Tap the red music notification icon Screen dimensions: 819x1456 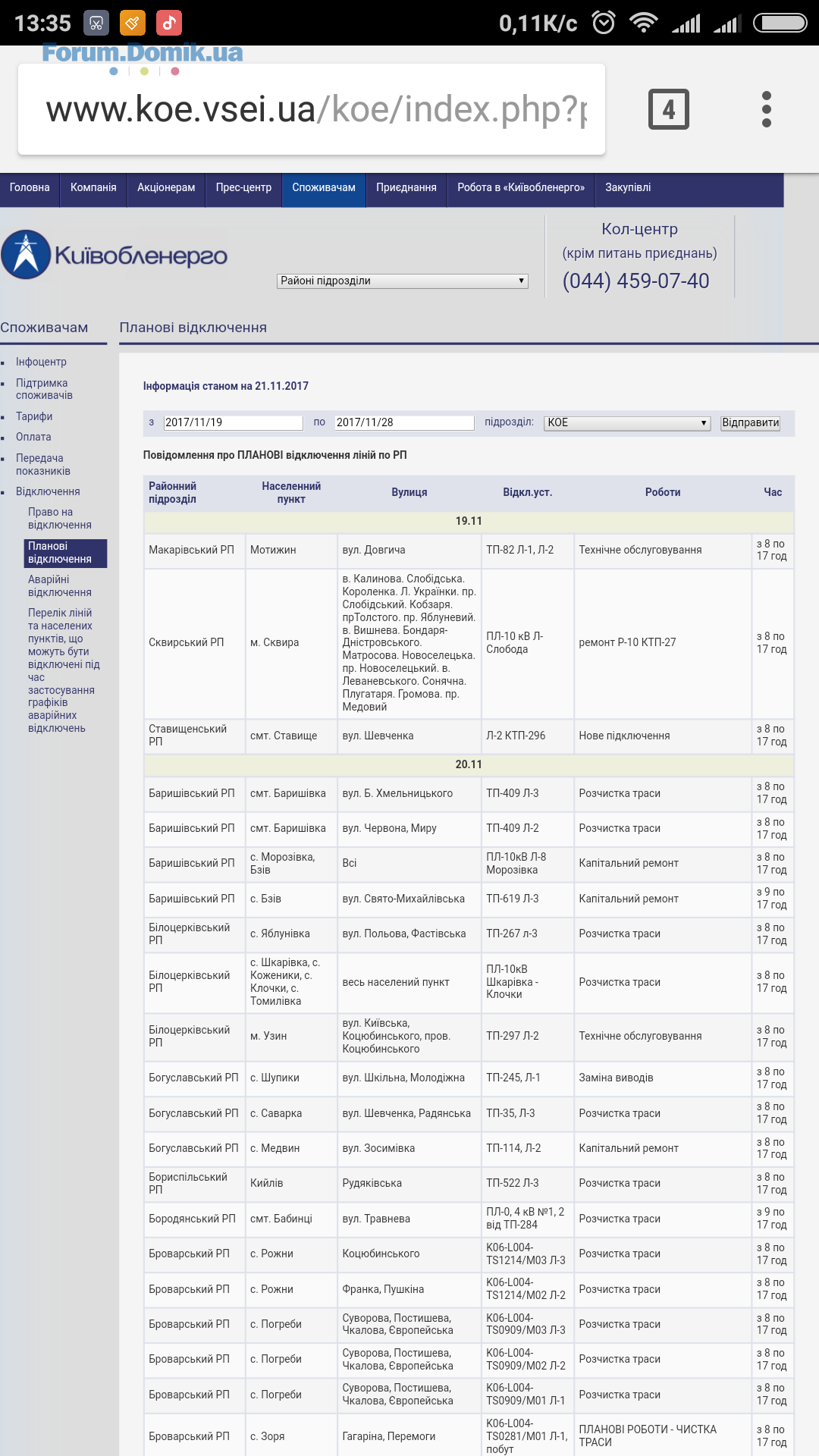click(169, 23)
